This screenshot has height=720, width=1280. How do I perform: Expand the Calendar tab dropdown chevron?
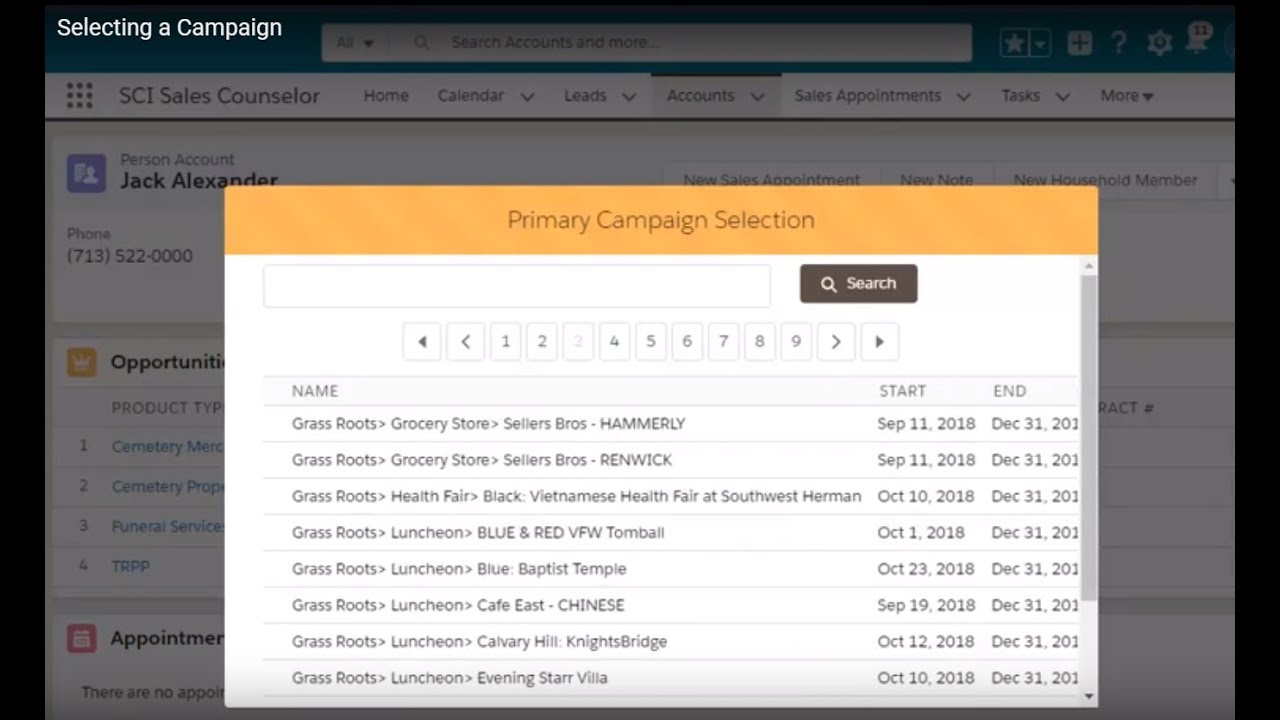pos(527,97)
